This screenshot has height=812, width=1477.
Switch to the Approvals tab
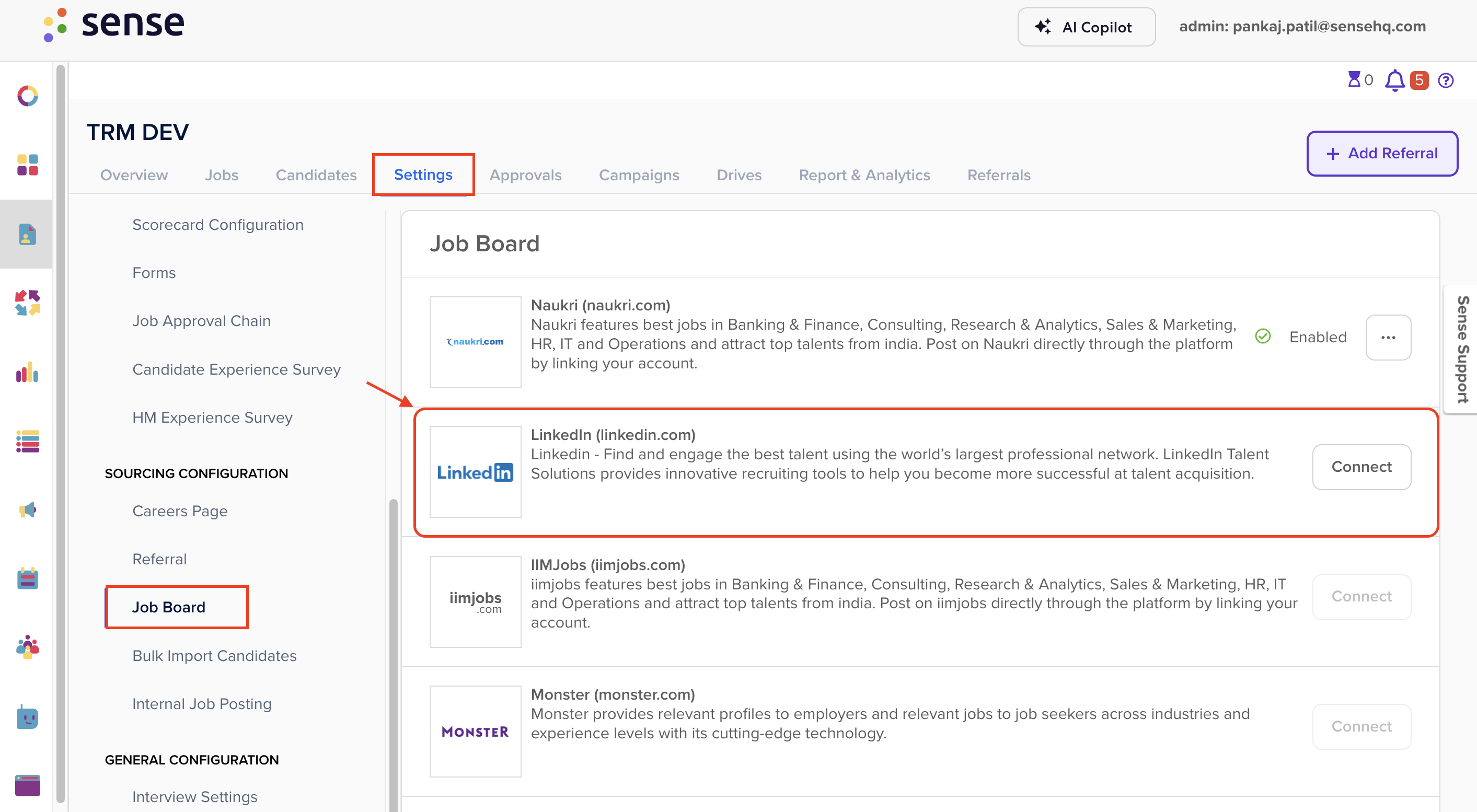pyautogui.click(x=525, y=175)
